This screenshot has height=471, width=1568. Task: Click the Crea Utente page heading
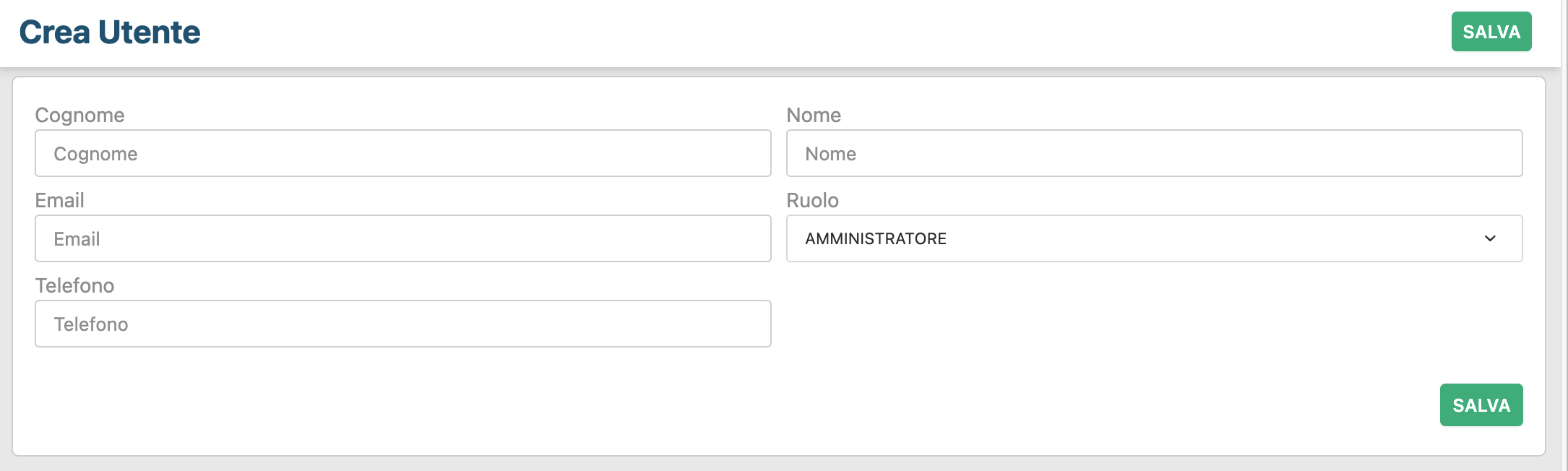pos(110,33)
